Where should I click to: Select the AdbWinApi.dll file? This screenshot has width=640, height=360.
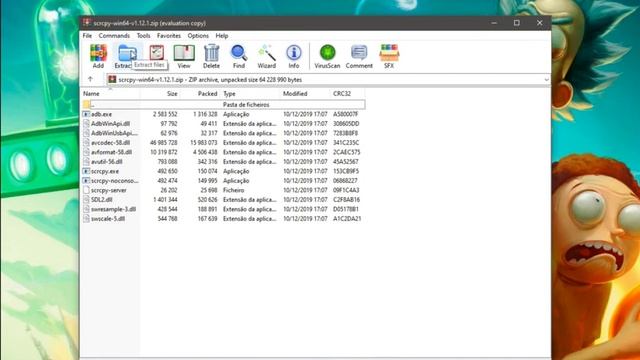coord(110,124)
